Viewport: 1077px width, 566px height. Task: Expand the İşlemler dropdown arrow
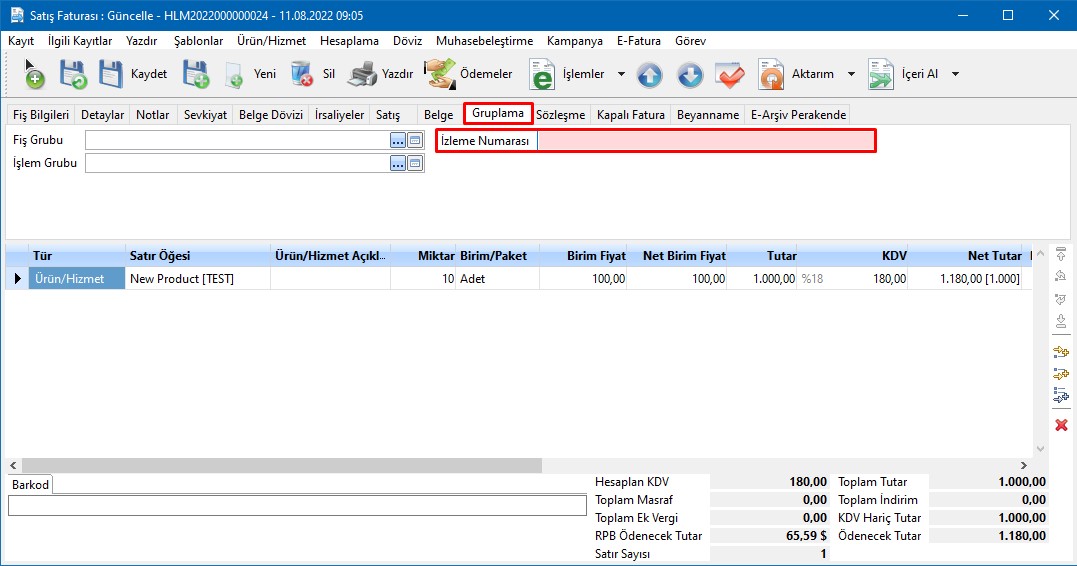pos(621,74)
